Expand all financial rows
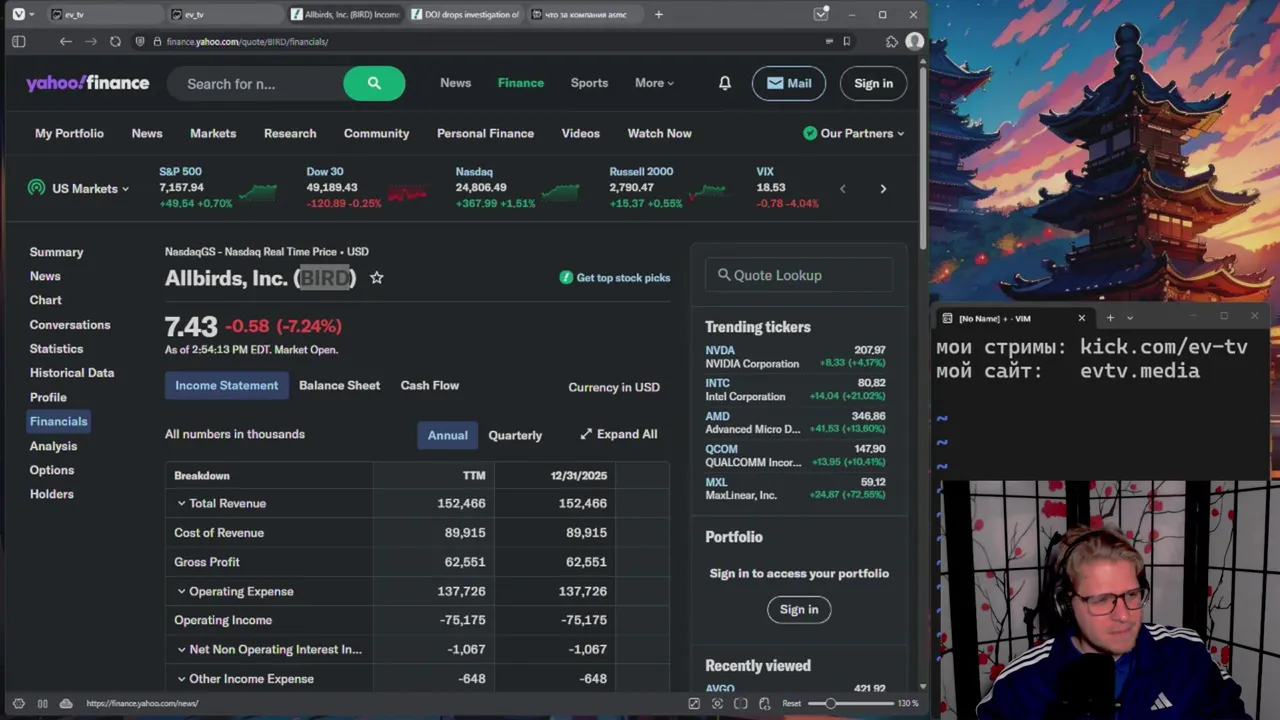Screen dimensions: 1280x720 tap(618, 434)
